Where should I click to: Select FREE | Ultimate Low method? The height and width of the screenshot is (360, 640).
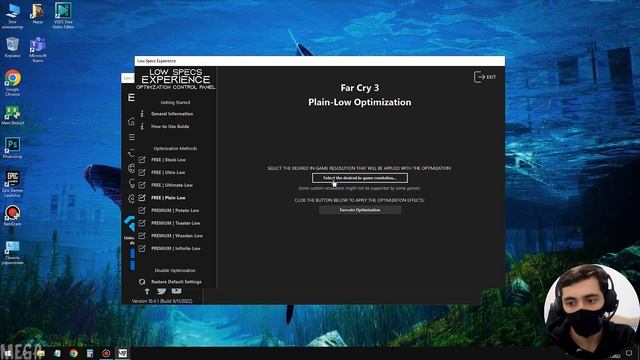pyautogui.click(x=171, y=185)
